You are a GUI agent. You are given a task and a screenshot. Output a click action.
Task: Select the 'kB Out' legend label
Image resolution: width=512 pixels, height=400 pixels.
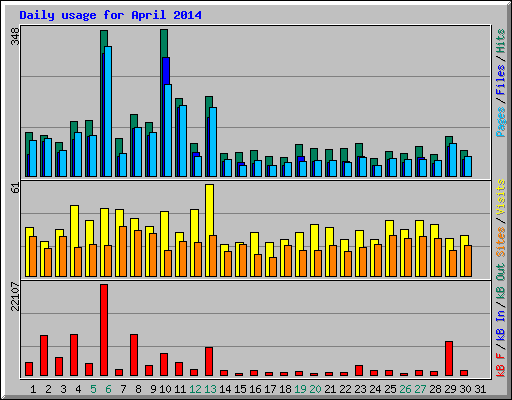[x=500, y=281]
